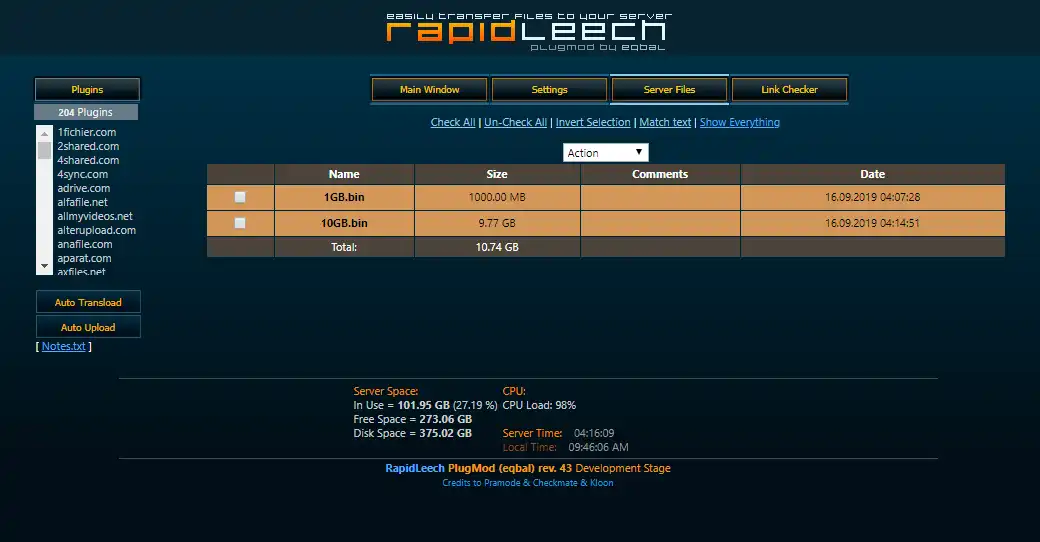Select 4shared.com in the plugin list

[88, 160]
